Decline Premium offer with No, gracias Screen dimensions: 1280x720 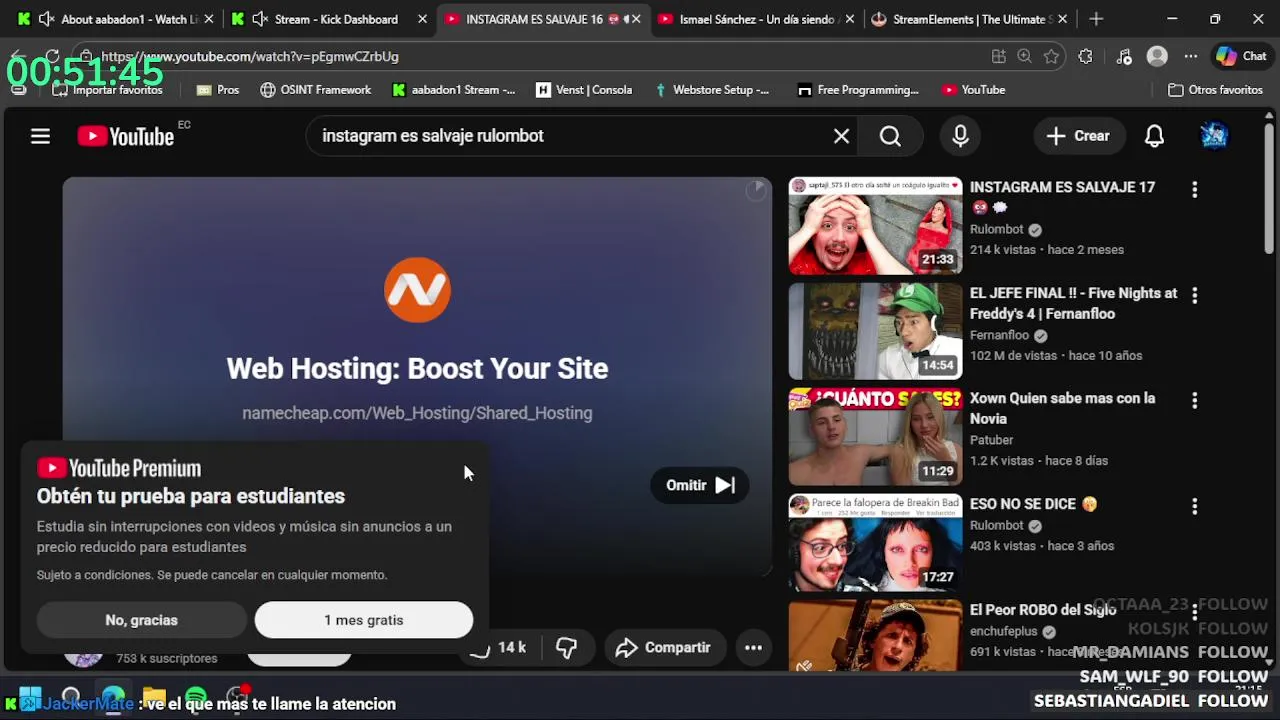click(141, 620)
